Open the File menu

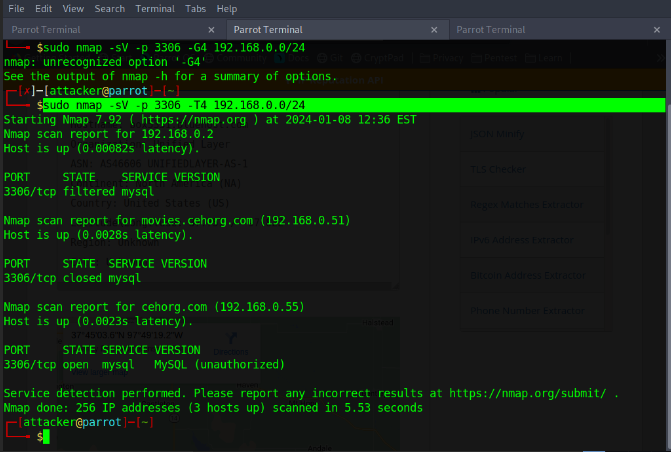click(x=16, y=8)
